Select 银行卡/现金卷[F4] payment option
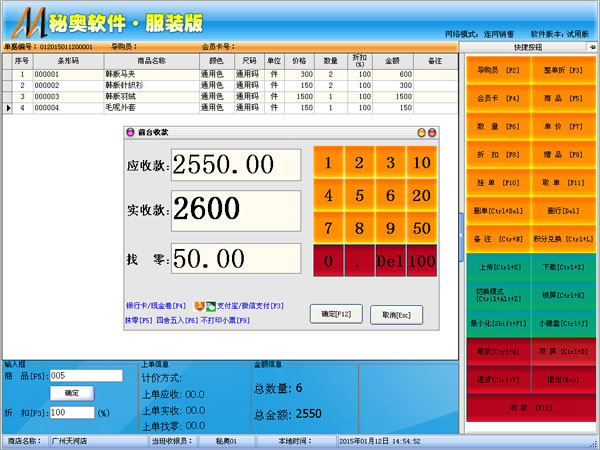The height and width of the screenshot is (450, 600). tap(155, 305)
